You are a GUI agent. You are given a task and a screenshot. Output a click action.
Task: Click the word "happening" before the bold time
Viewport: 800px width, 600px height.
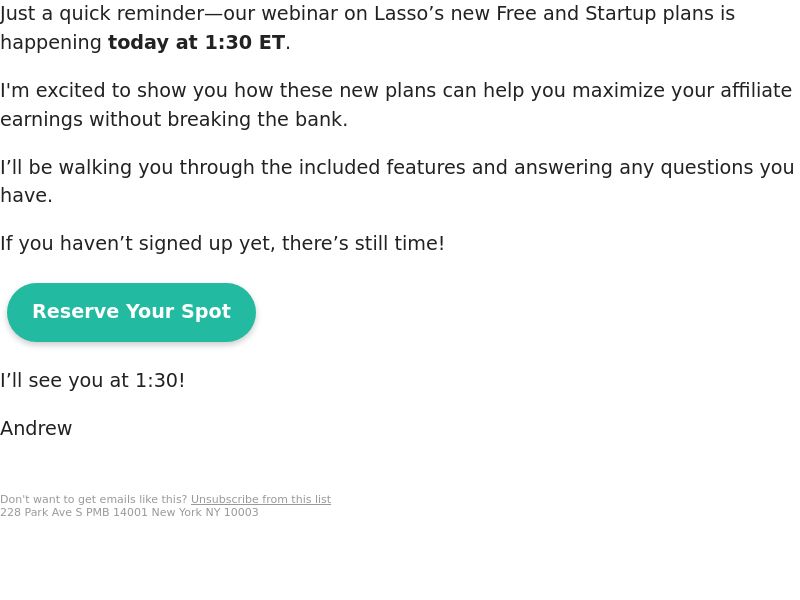pyautogui.click(x=51, y=42)
